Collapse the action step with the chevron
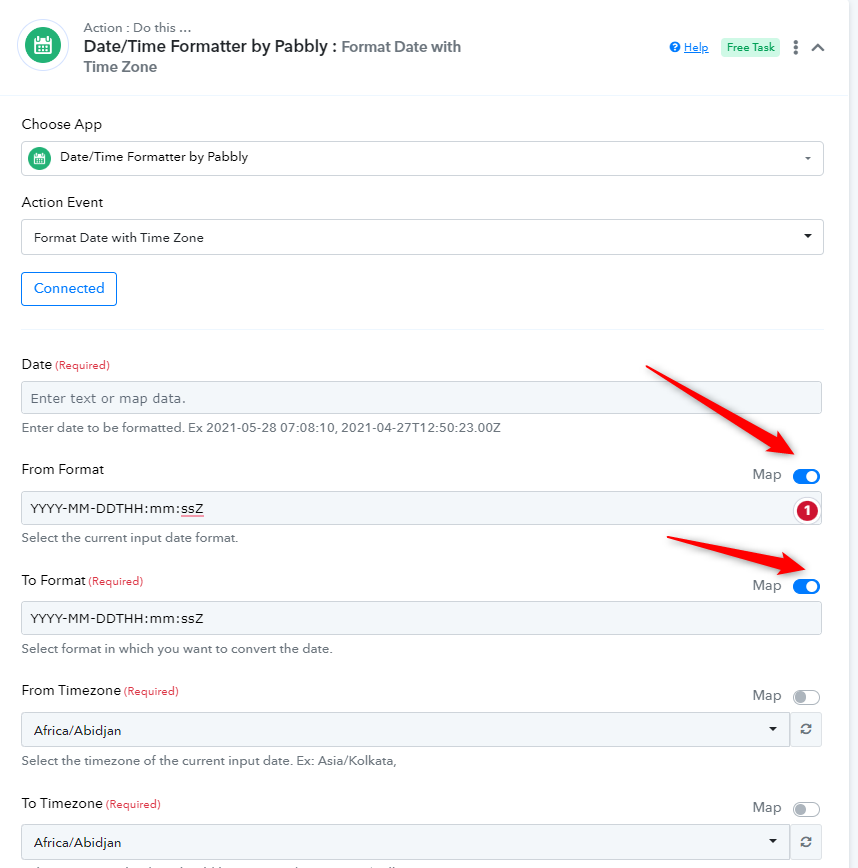The image size is (858, 868). tap(818, 48)
